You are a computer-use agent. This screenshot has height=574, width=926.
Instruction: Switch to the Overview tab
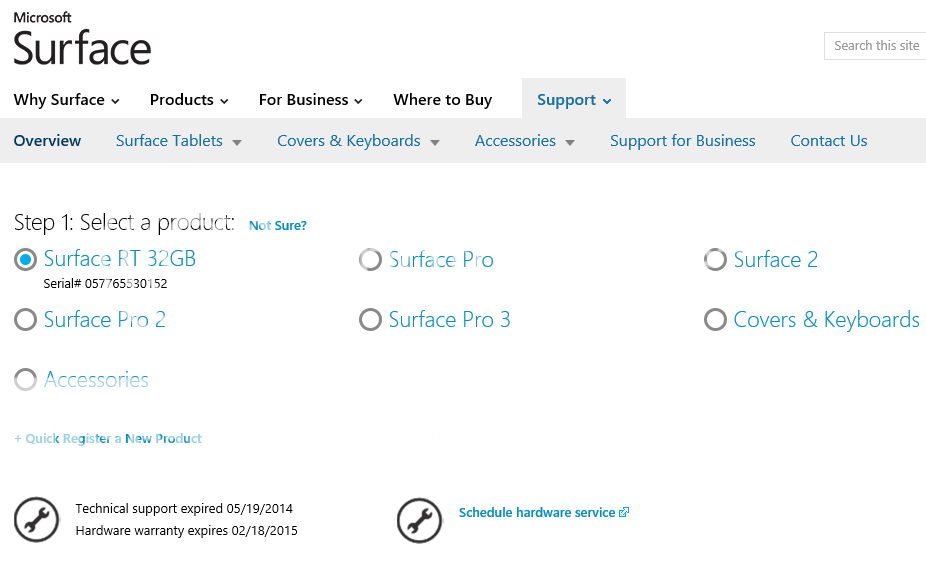tap(47, 141)
